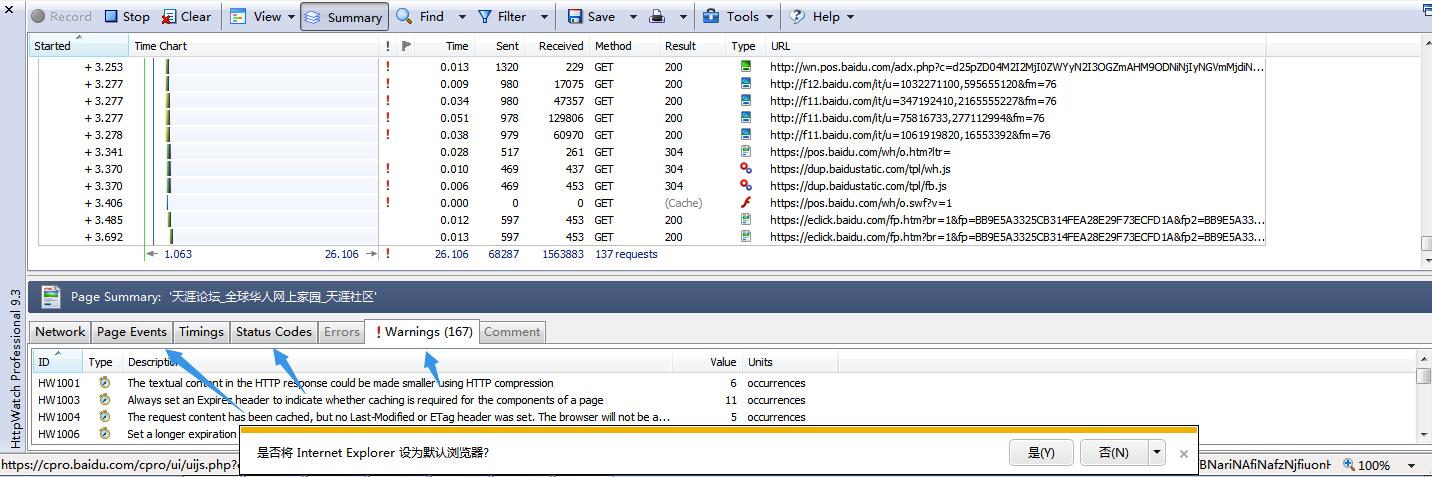The height and width of the screenshot is (477, 1432).
Task: Expand the Find dropdown arrow
Action: coord(462,17)
